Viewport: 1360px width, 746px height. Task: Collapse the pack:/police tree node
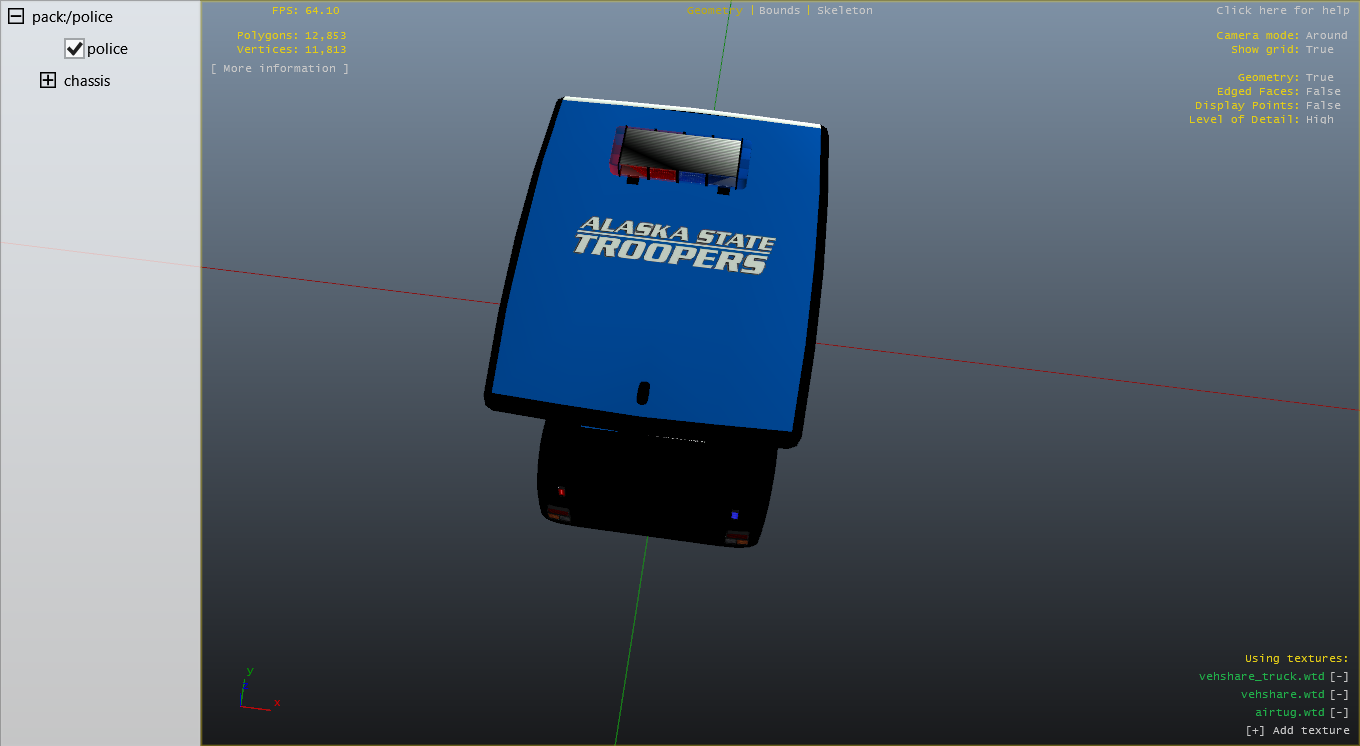tap(16, 17)
